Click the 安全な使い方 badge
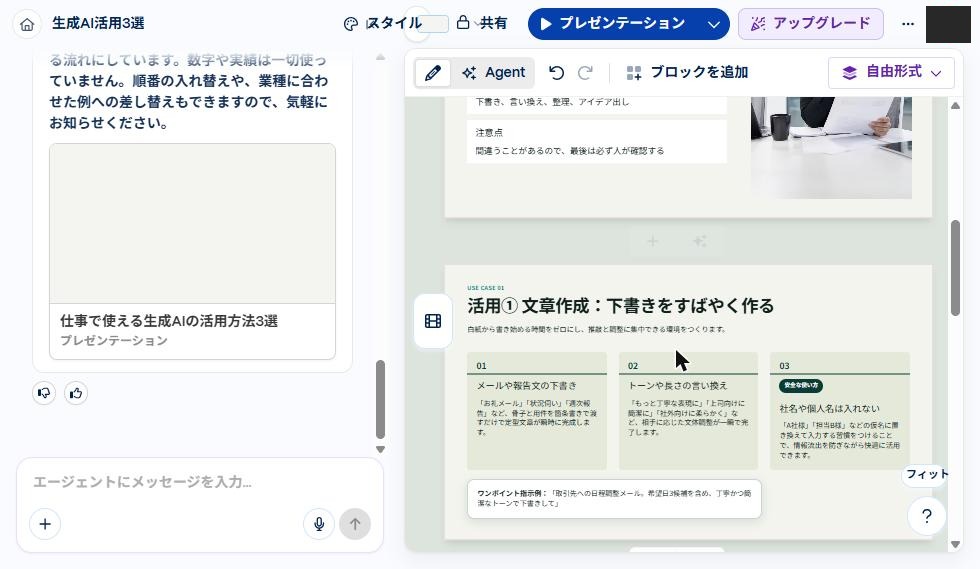The width and height of the screenshot is (980, 569). [x=801, y=386]
